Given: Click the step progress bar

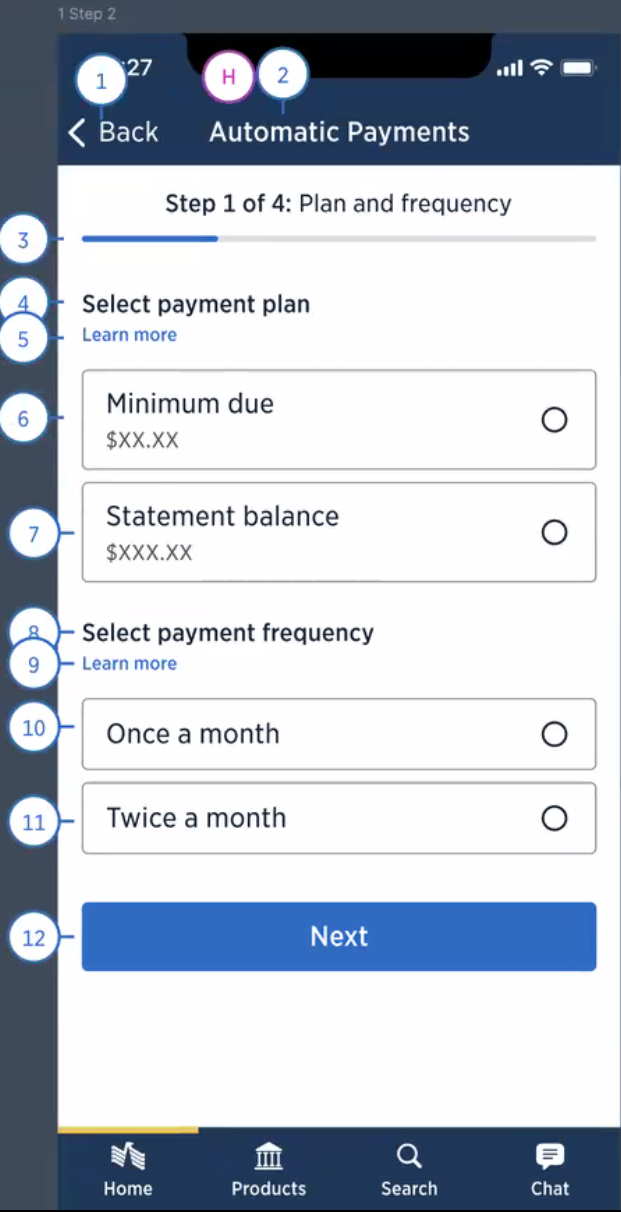Looking at the screenshot, I should coord(338,239).
